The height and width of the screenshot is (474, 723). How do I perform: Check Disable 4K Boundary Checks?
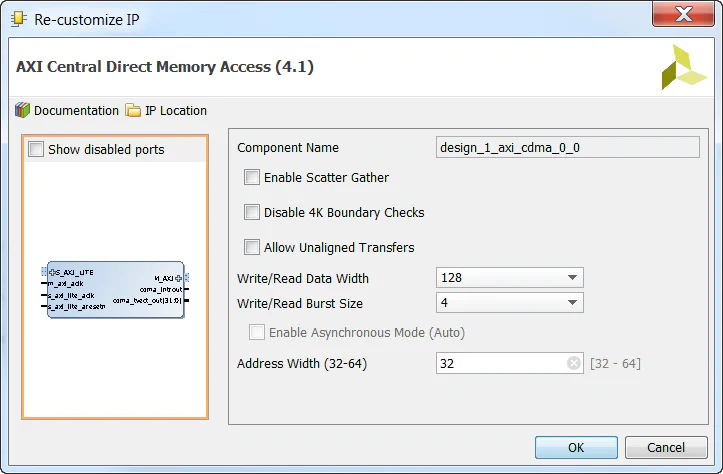[x=252, y=212]
